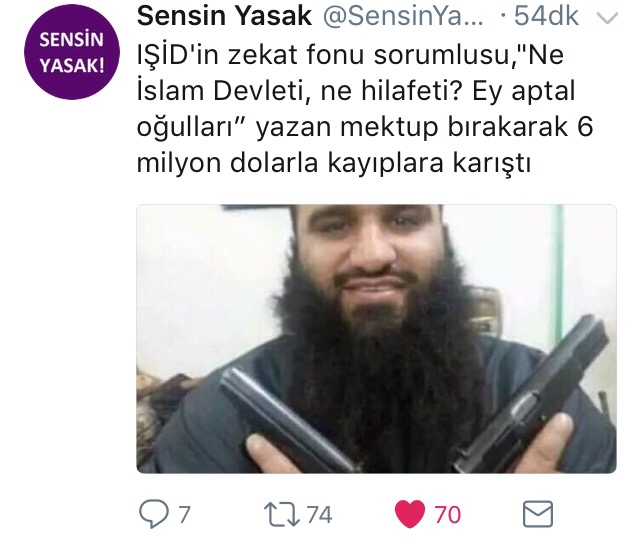The image size is (640, 542).
Task: Share the tweet via the envelope icon
Action: point(538,514)
